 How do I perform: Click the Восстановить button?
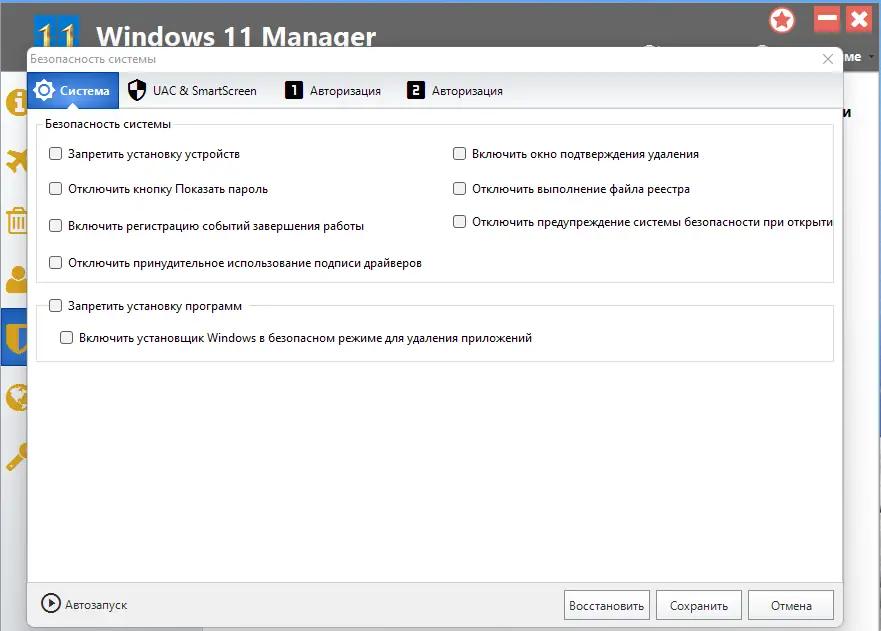[606, 605]
